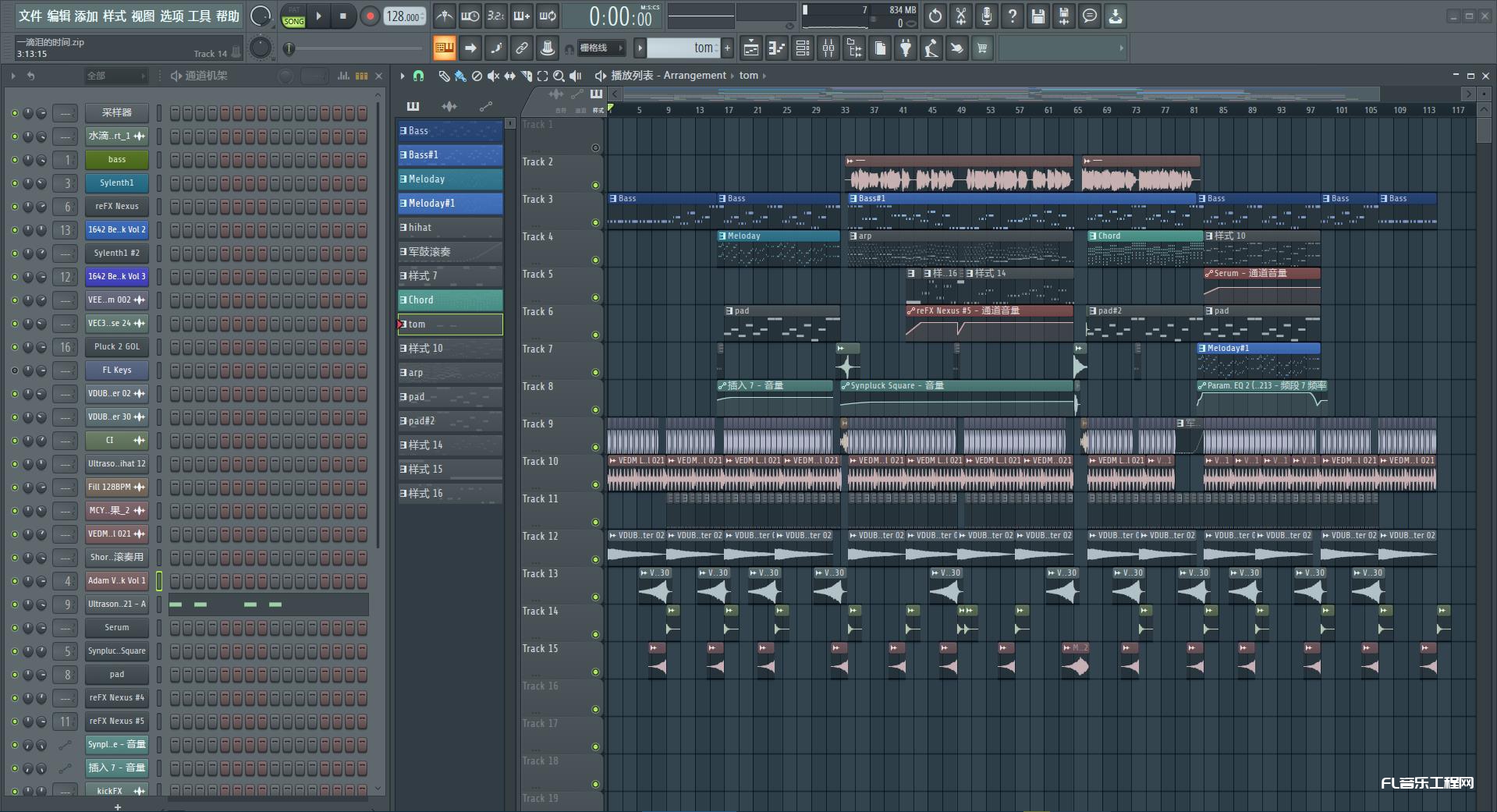Screen dimensions: 1497x812
Task: Expand the channel rack menu arrow
Action: point(13,76)
